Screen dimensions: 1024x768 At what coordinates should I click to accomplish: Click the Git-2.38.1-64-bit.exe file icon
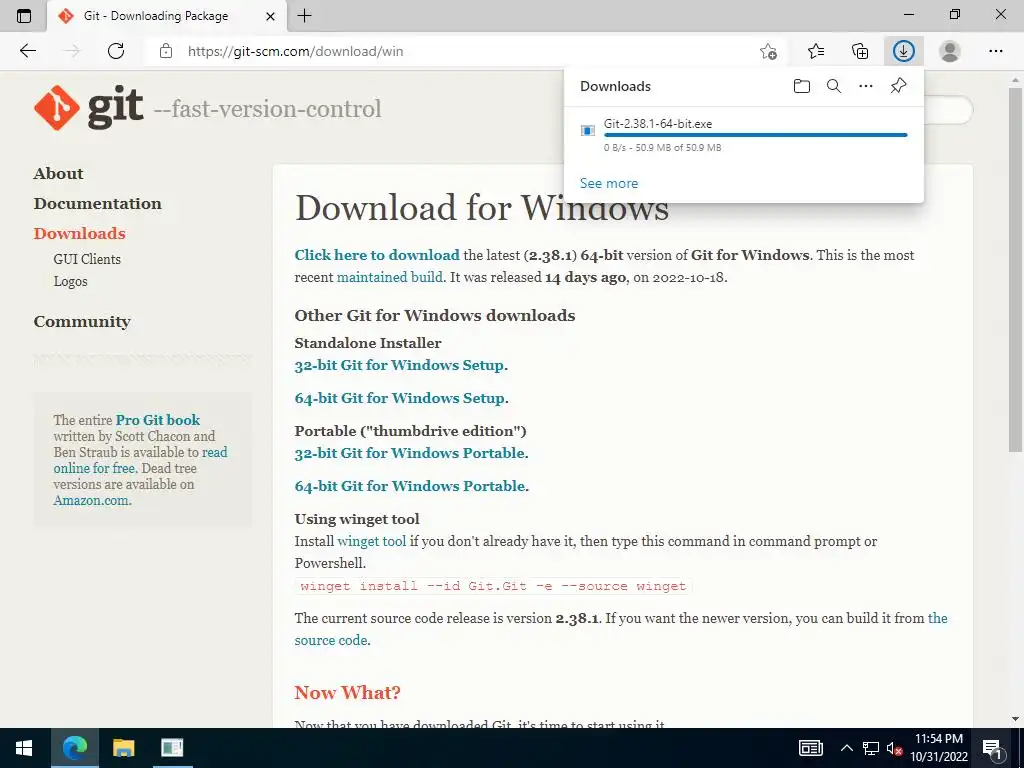[588, 131]
